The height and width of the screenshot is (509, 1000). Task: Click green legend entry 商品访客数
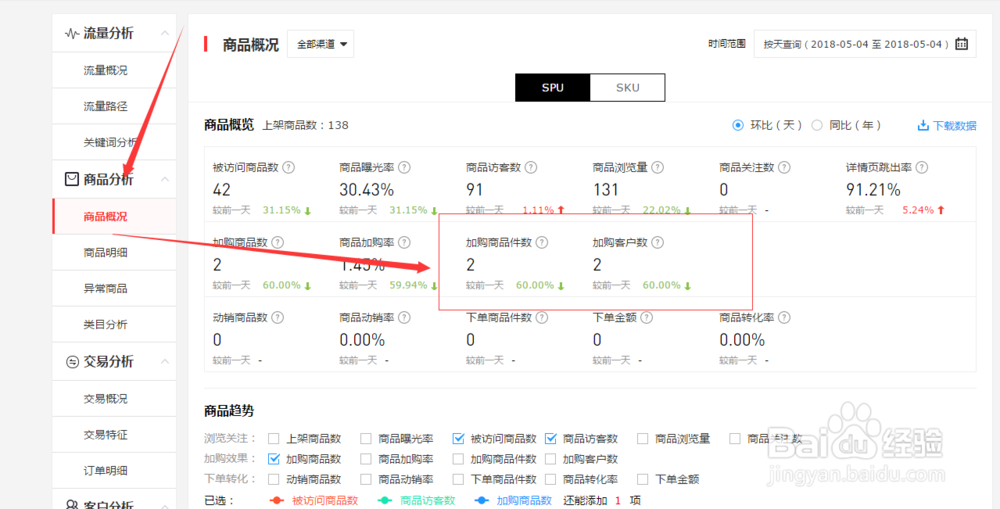(x=416, y=501)
